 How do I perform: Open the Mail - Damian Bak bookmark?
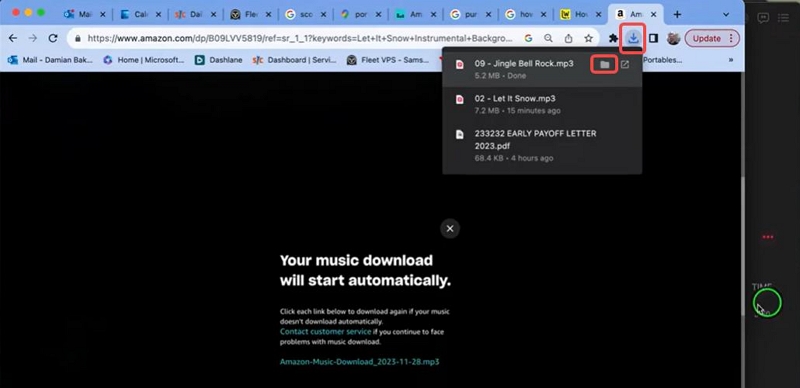[x=50, y=60]
